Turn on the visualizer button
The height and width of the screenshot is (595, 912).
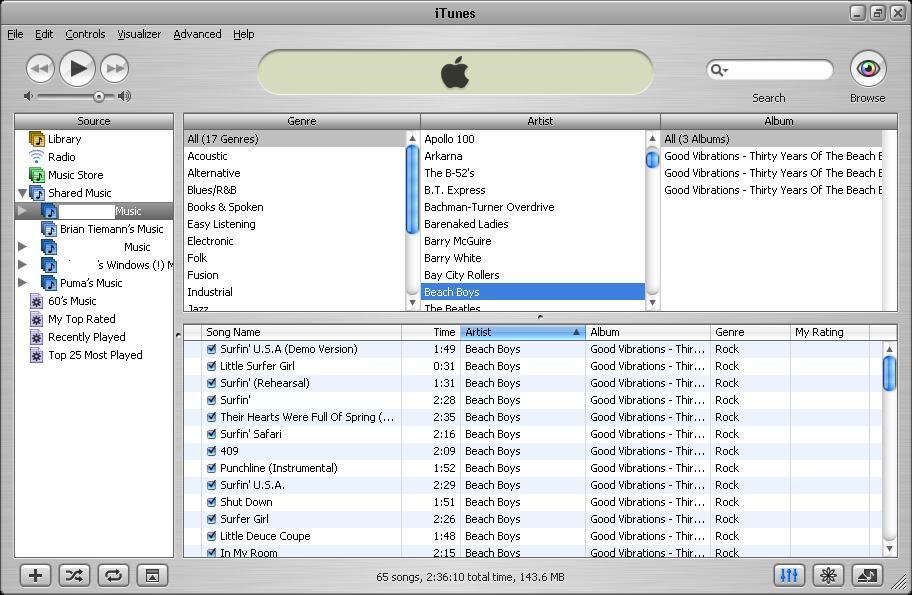point(828,576)
